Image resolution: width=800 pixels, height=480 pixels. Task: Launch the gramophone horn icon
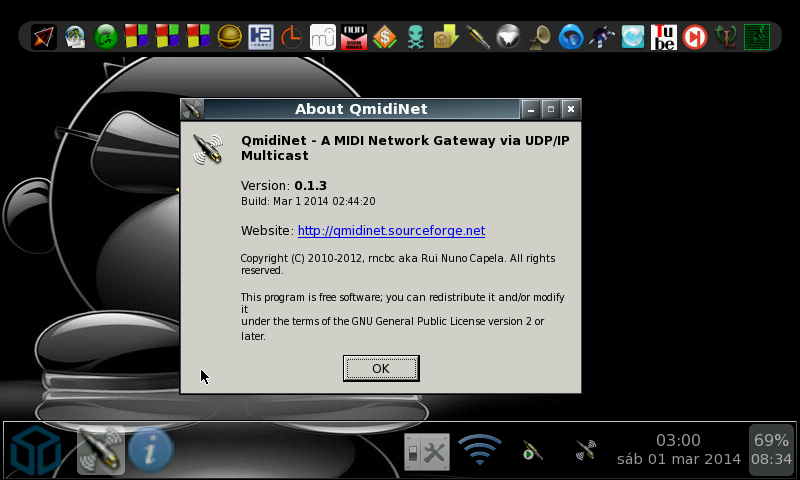pos(540,37)
